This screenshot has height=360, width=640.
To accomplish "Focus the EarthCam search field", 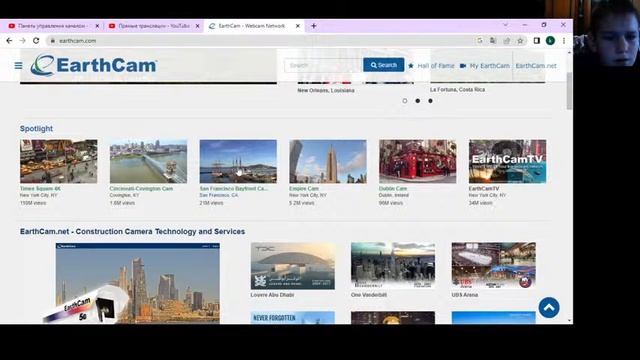I will pos(324,65).
